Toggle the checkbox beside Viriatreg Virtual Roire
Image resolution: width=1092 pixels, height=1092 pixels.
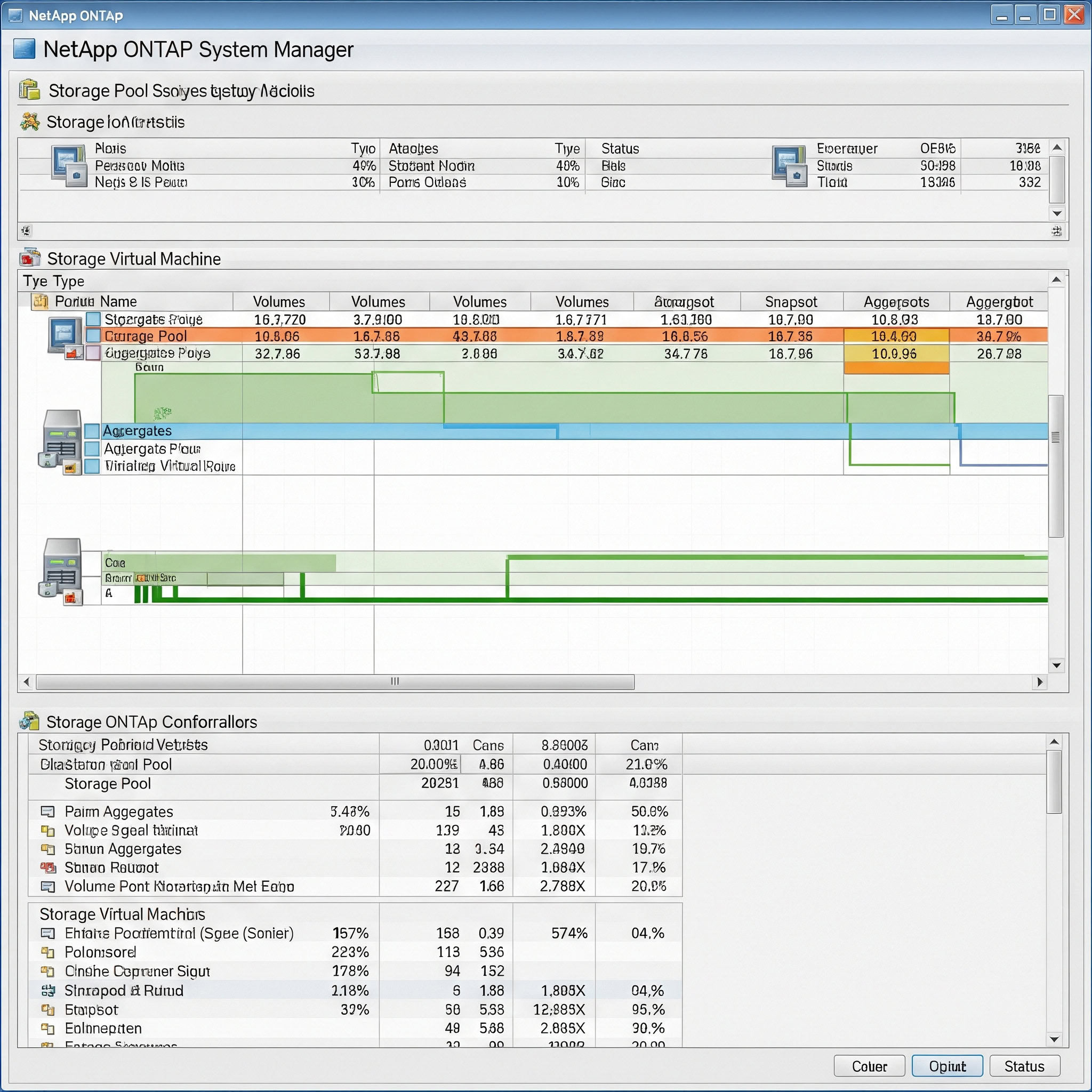click(x=92, y=467)
